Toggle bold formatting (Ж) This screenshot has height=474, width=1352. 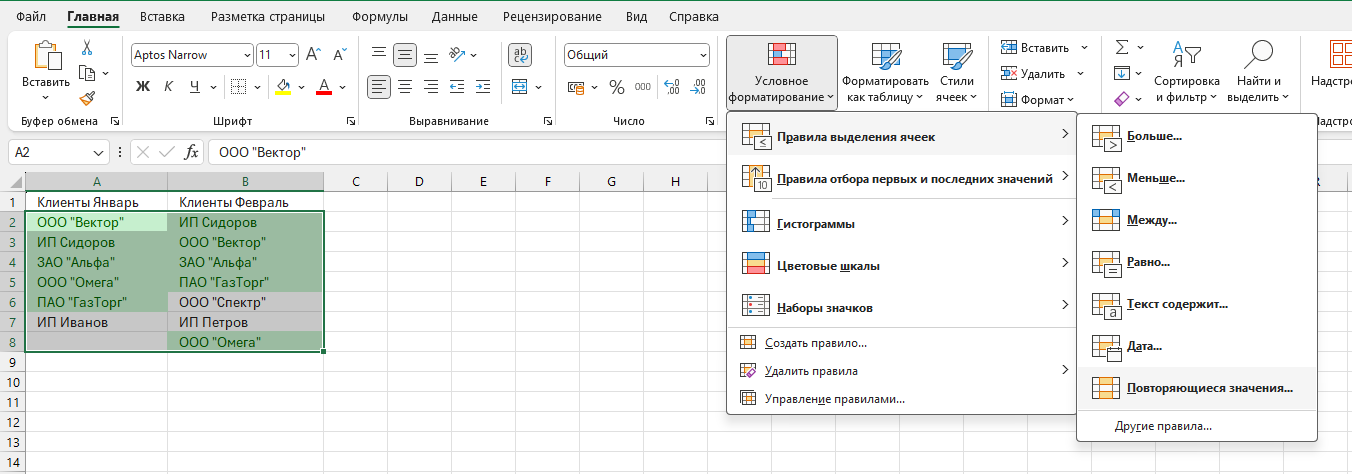(x=142, y=87)
